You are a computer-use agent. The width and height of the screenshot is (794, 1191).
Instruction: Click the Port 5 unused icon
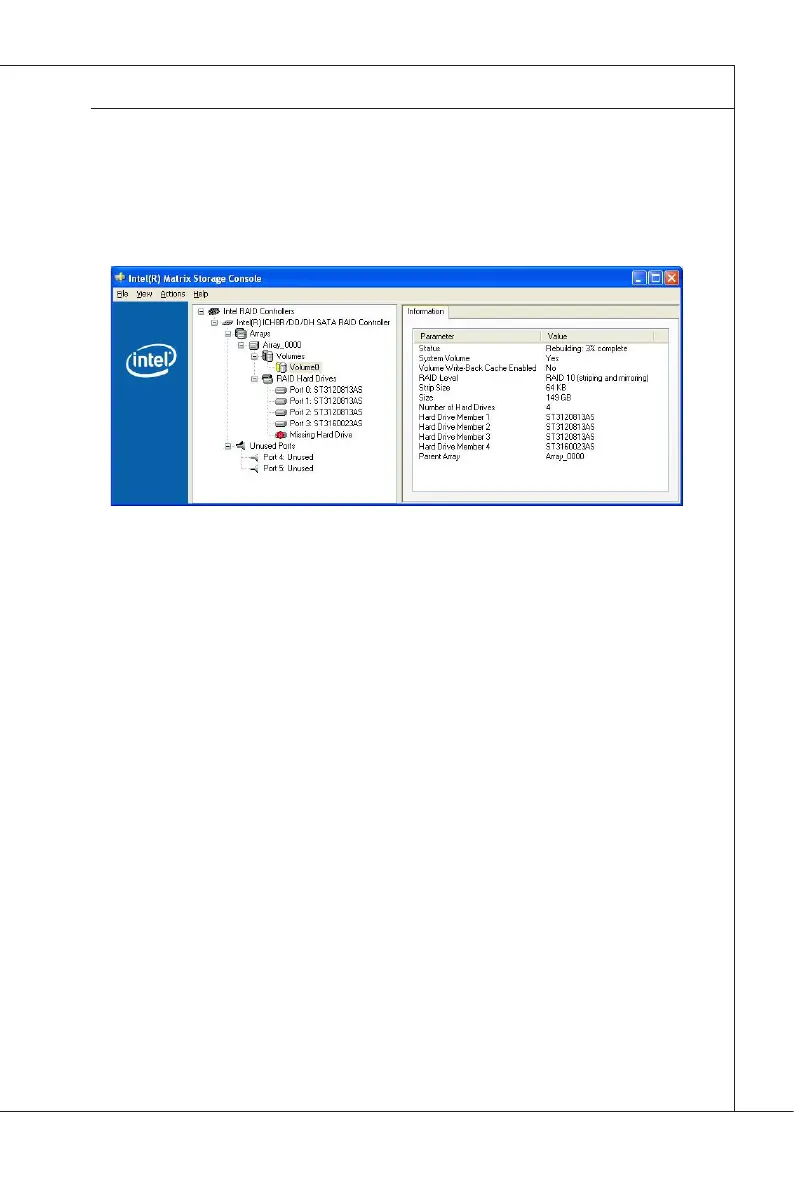click(x=254, y=469)
